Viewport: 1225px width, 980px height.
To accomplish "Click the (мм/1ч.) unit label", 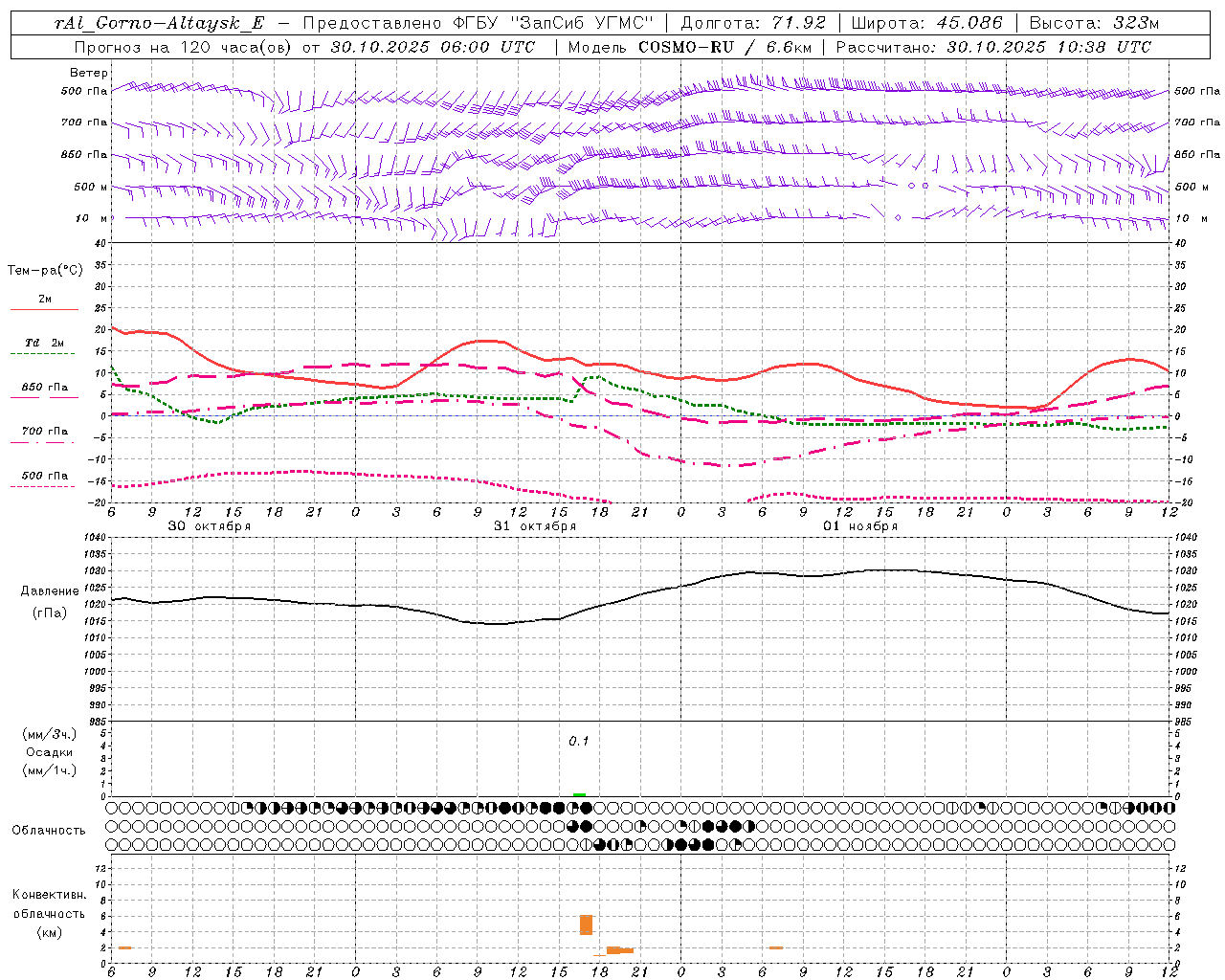I will click(50, 770).
